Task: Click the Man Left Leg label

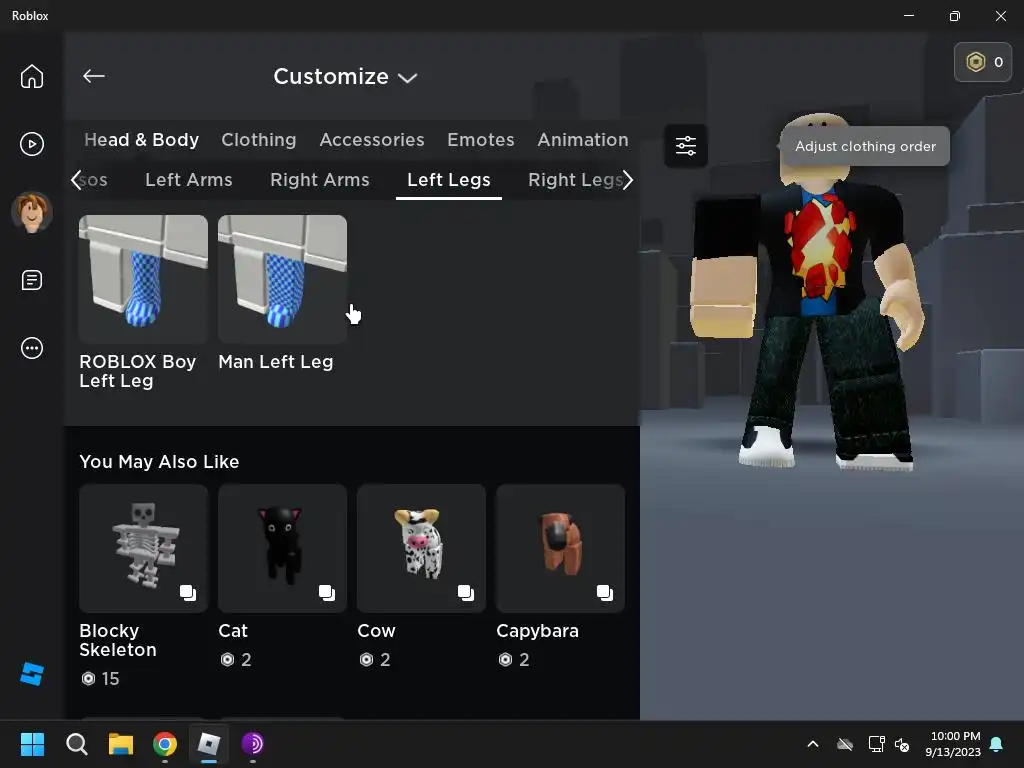Action: click(x=276, y=362)
